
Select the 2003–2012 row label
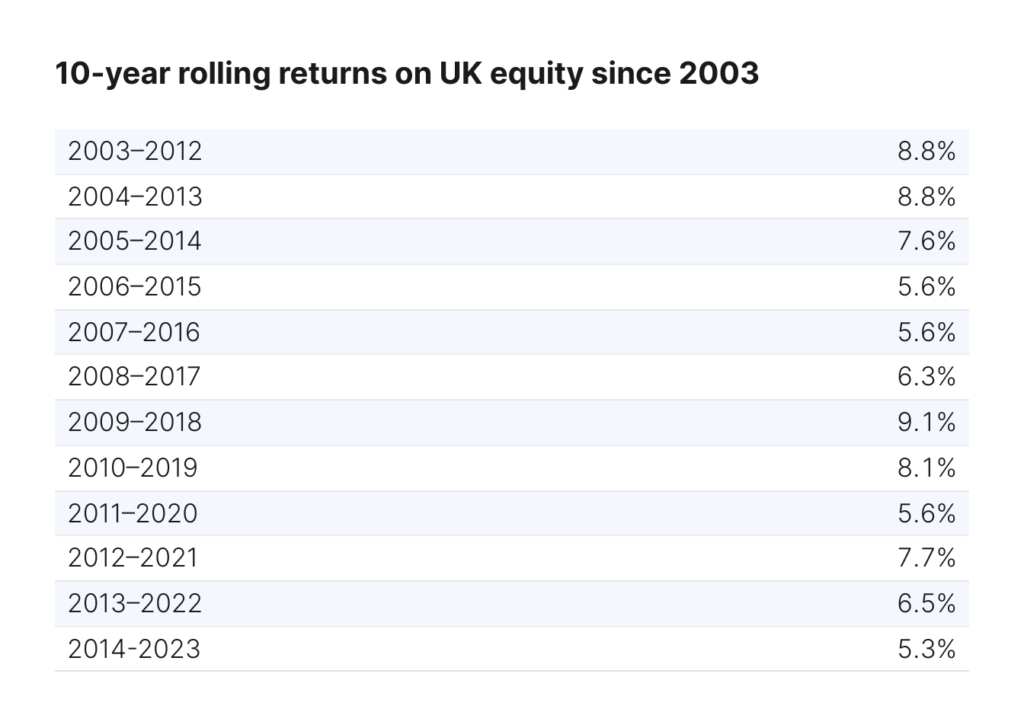tap(135, 151)
